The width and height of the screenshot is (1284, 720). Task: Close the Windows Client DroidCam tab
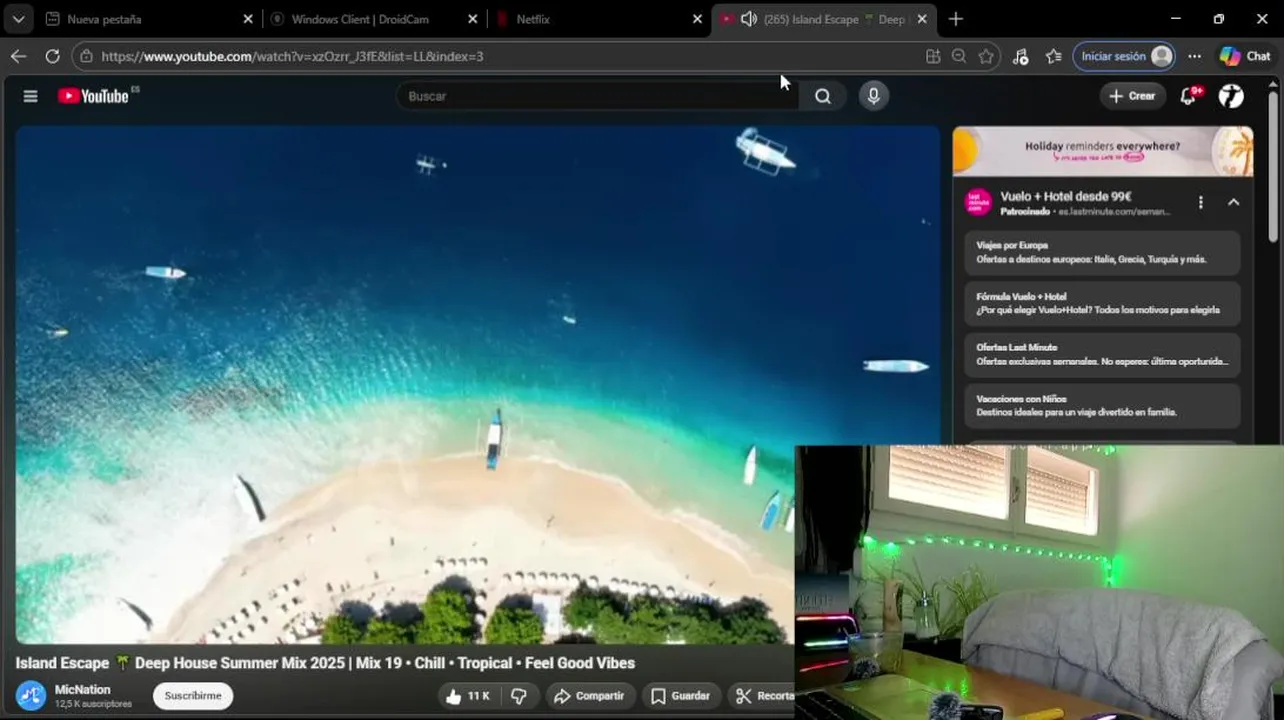(x=473, y=19)
